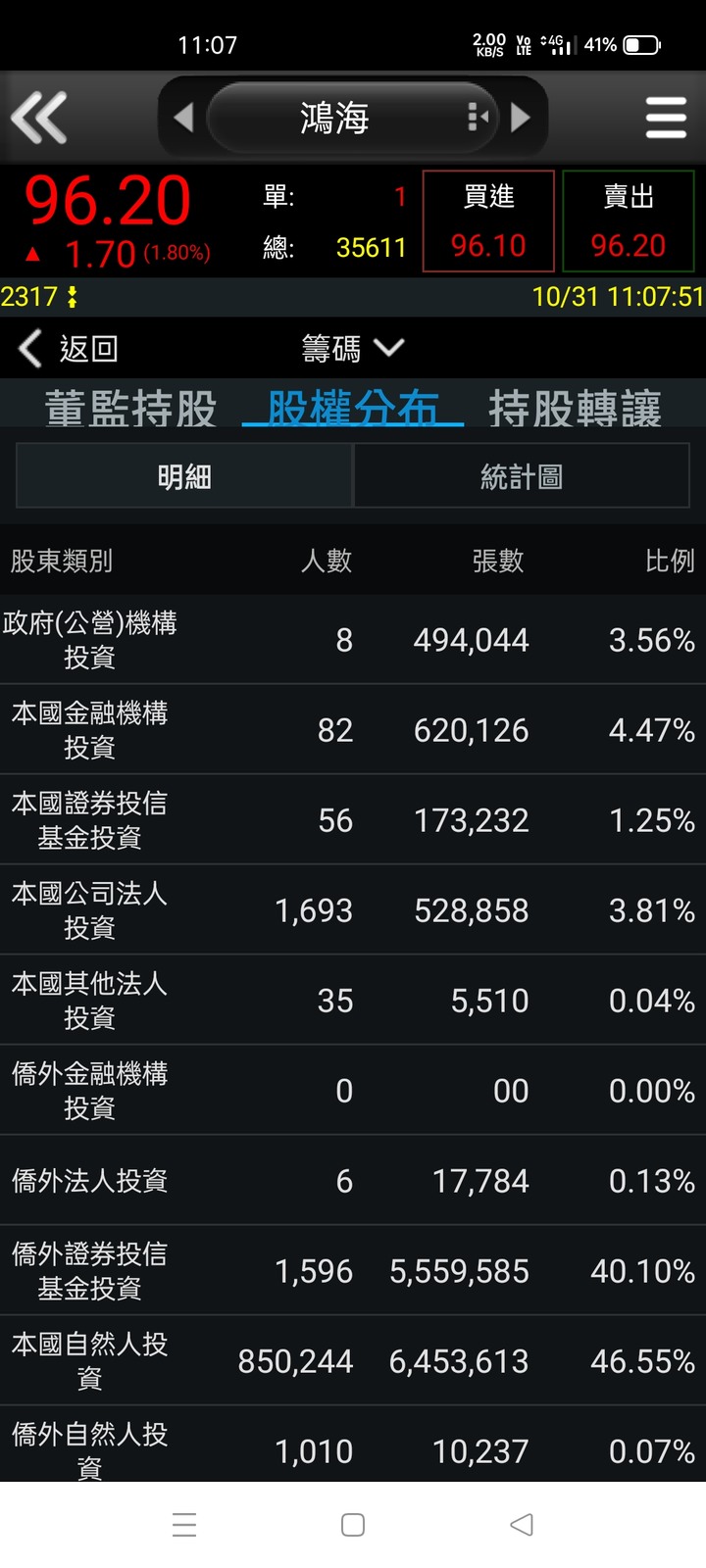Tap Android home navigation icon
The image size is (706, 1568).
353,1525
